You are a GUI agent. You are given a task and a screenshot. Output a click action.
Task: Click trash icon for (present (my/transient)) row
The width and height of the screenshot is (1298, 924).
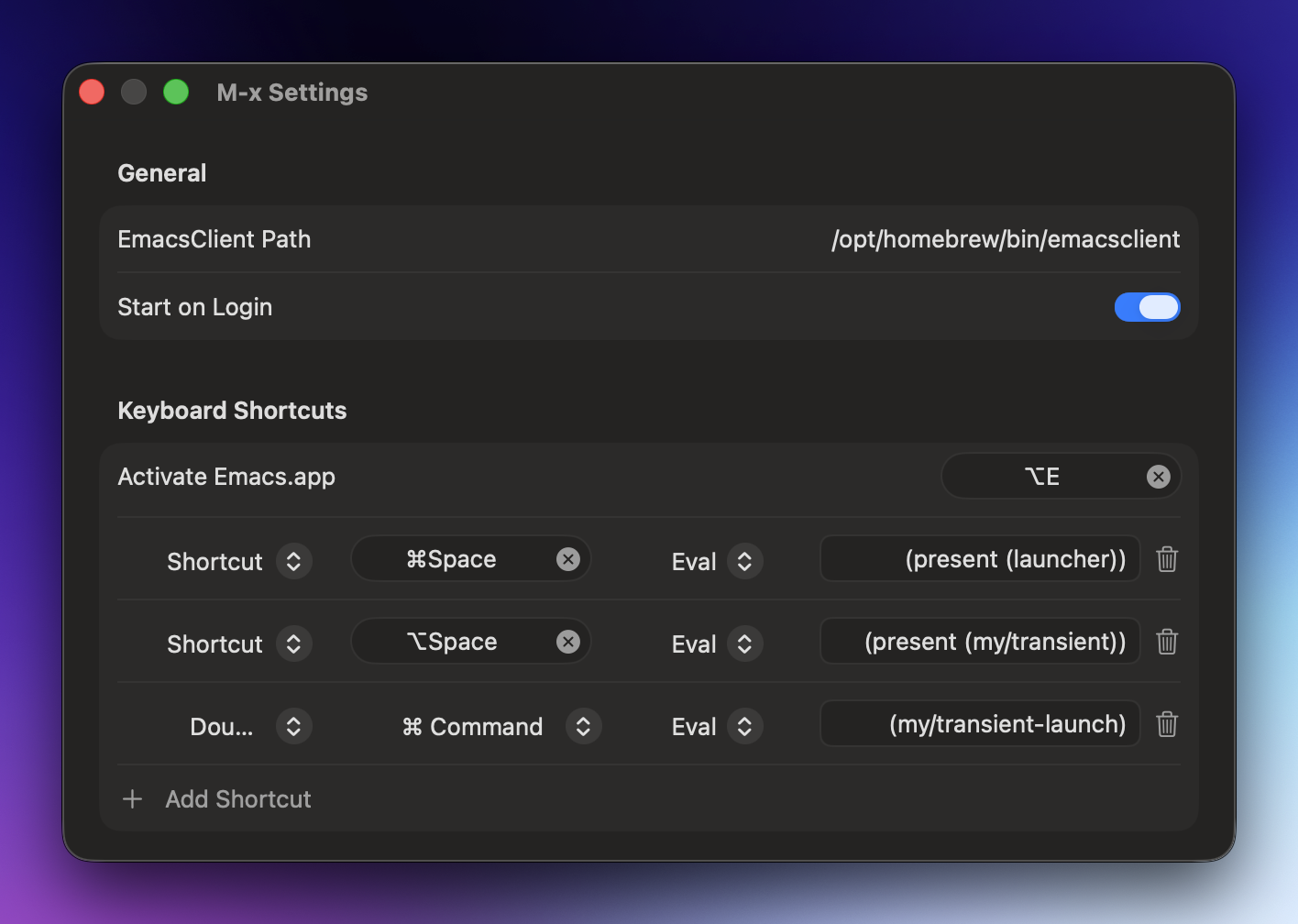1166,642
